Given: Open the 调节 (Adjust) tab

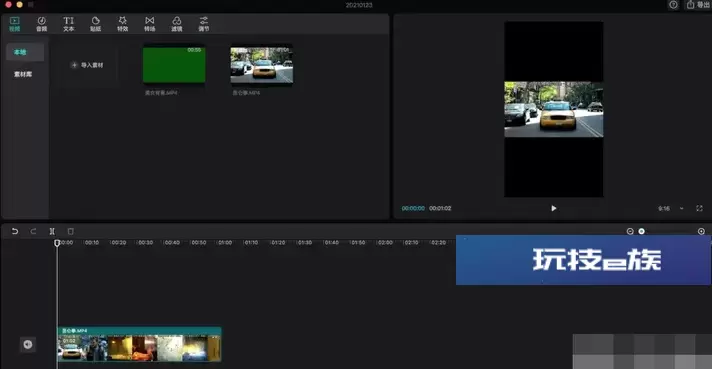Looking at the screenshot, I should [204, 24].
